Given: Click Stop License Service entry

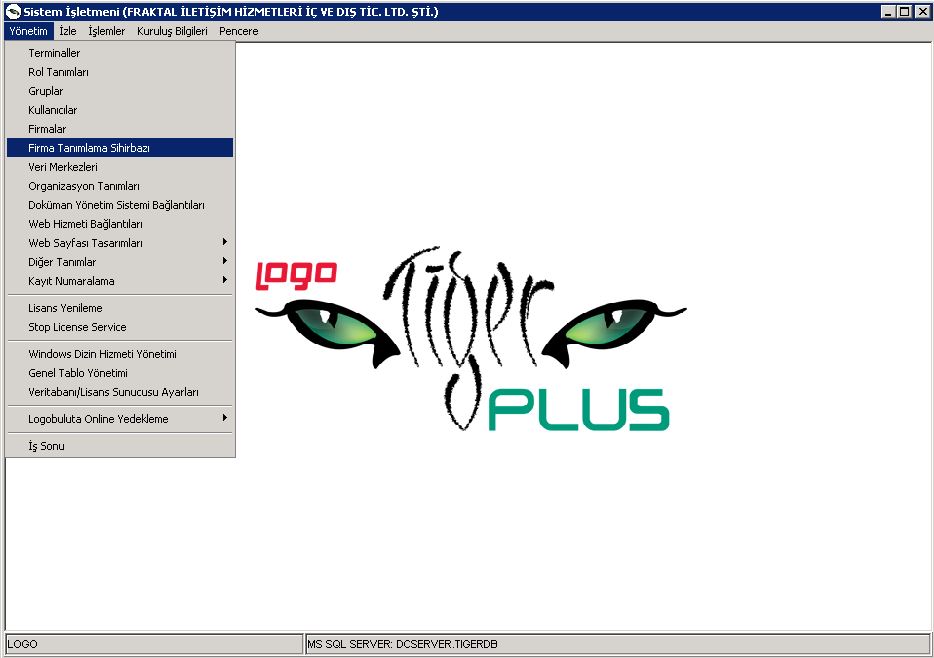Looking at the screenshot, I should pos(120,328).
